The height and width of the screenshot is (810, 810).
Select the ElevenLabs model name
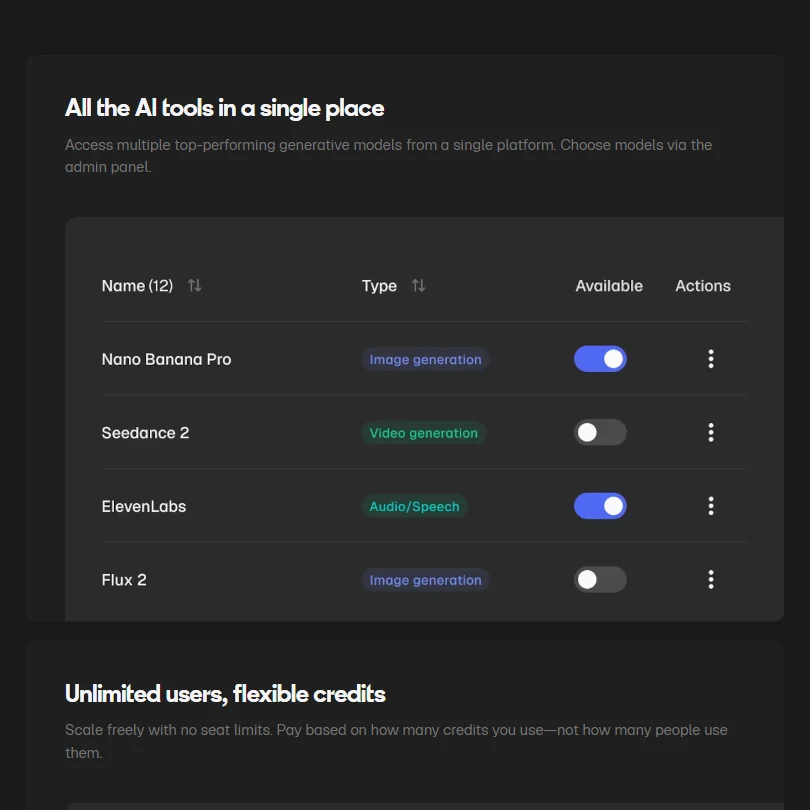(144, 506)
